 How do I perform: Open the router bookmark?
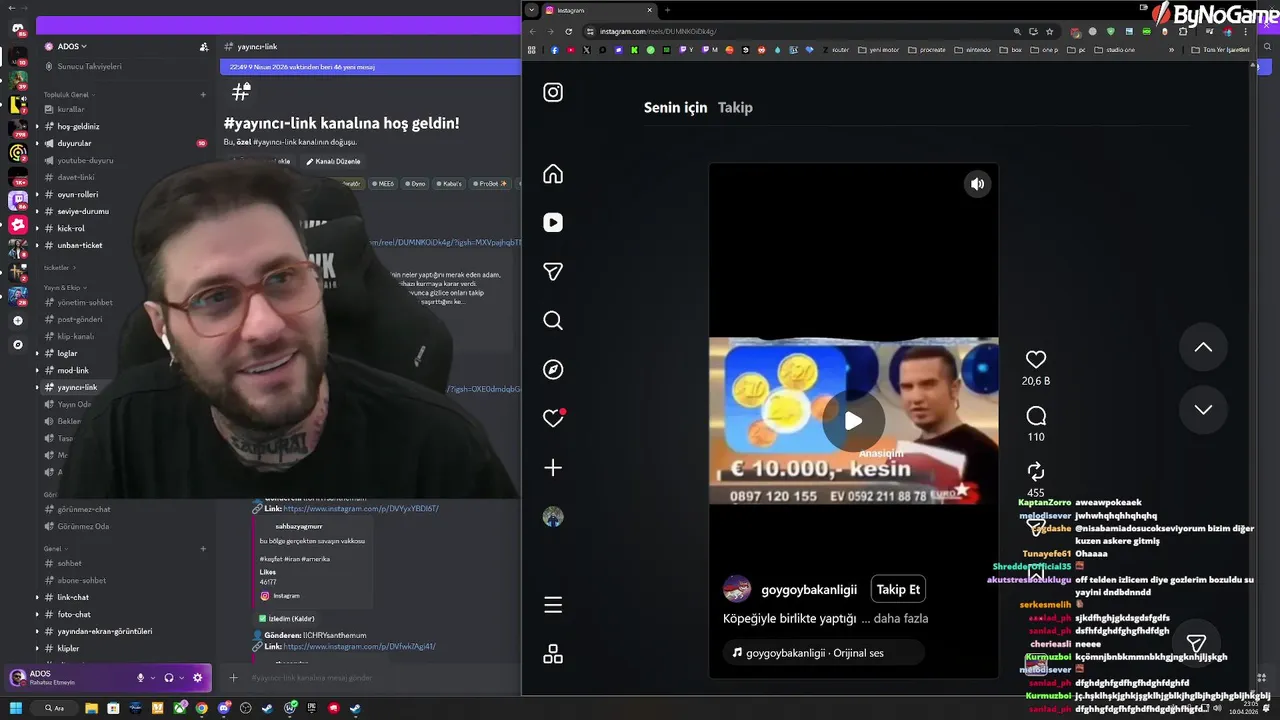point(835,50)
